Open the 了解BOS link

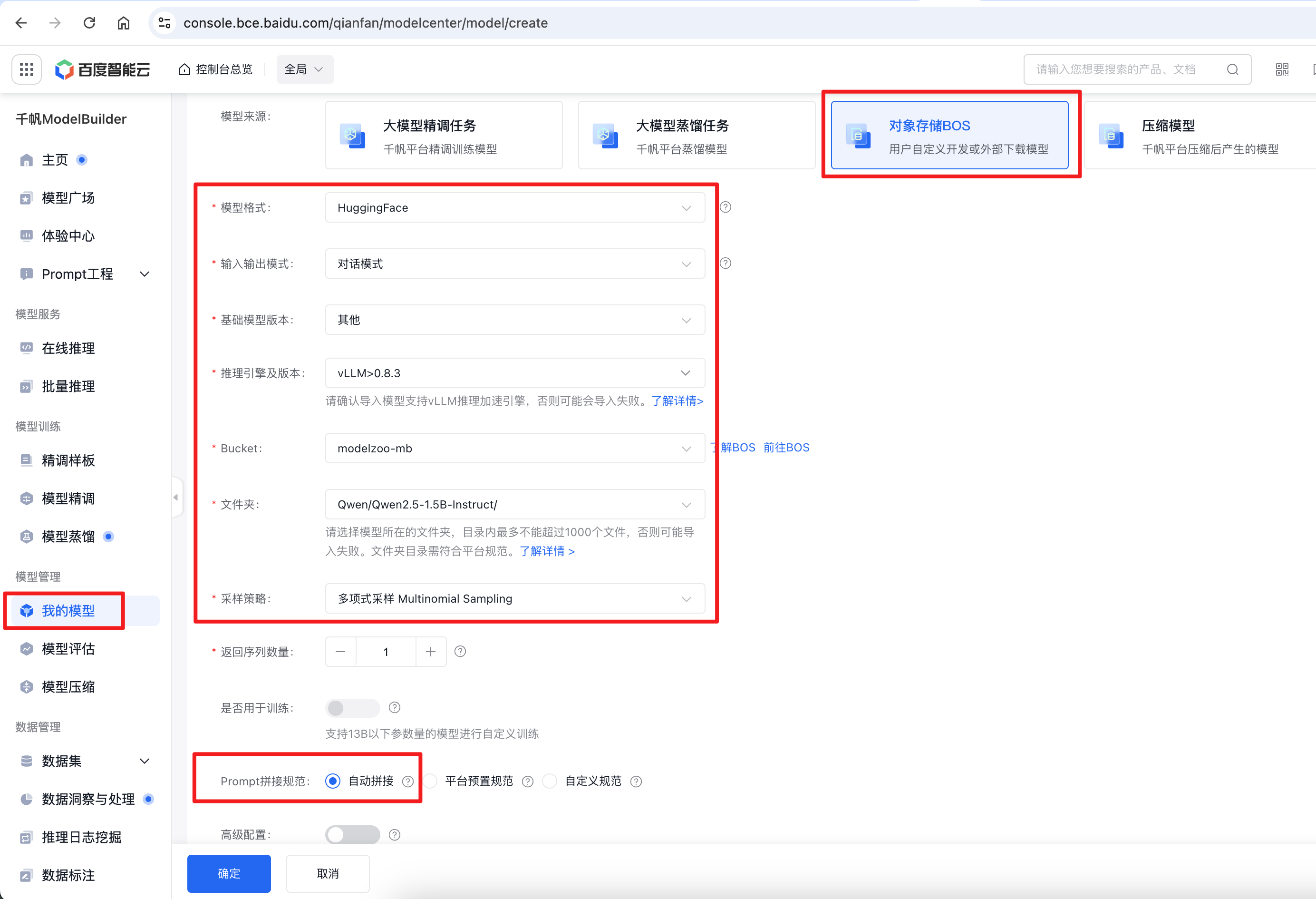click(733, 448)
